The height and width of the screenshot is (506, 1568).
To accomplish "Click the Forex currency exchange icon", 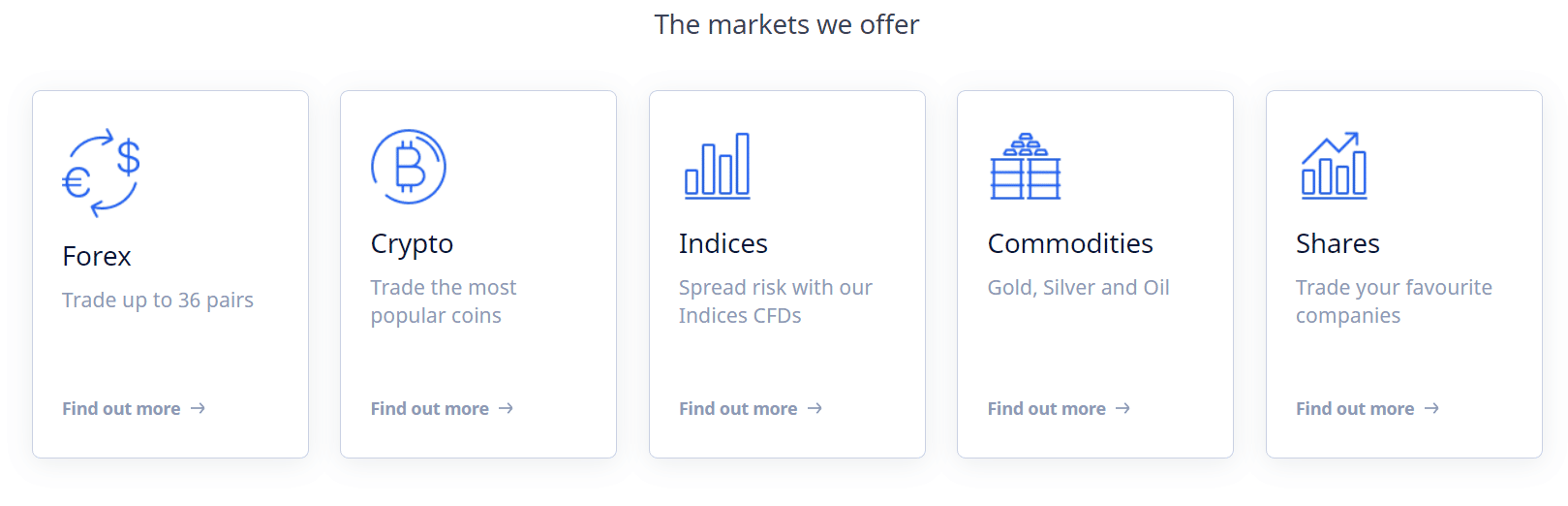I will coord(102,173).
